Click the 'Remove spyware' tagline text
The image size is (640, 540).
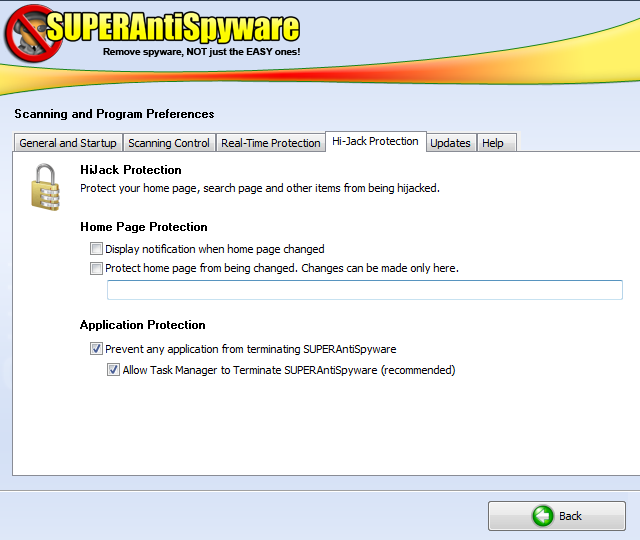pos(201,51)
